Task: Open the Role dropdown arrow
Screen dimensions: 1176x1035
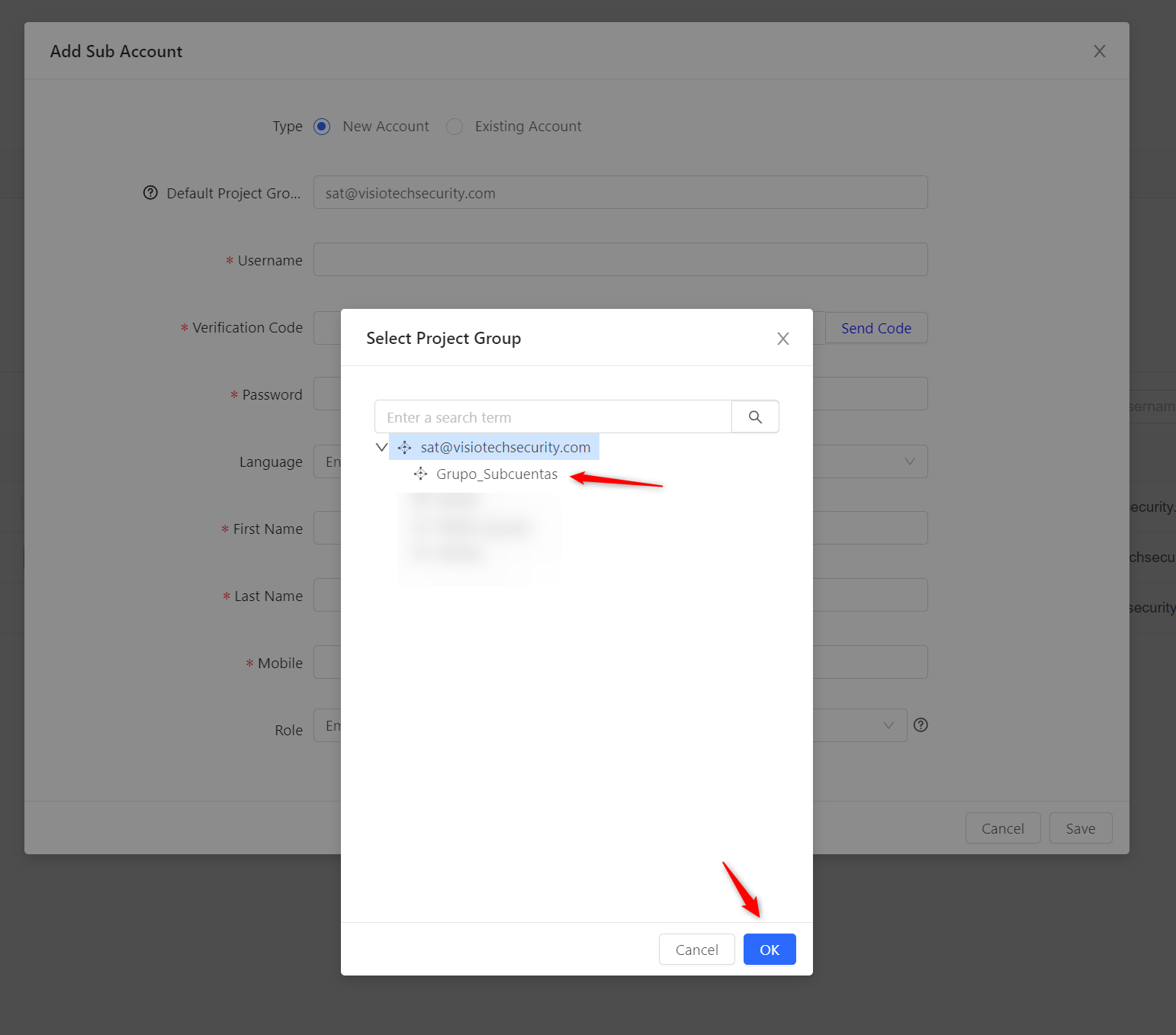Action: pos(888,725)
